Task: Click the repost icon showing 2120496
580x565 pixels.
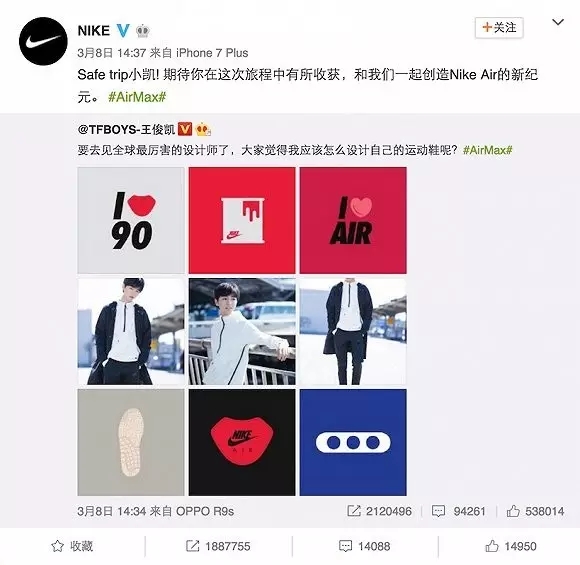Action: (354, 511)
